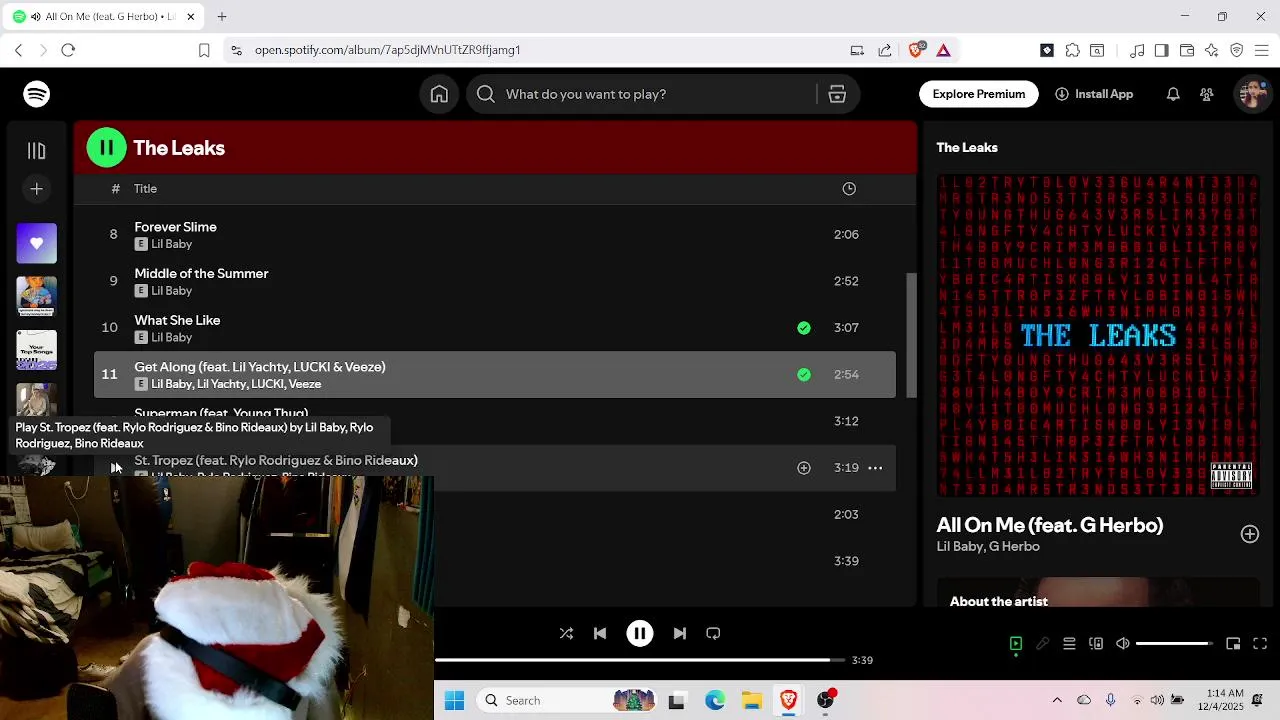This screenshot has height=720, width=1280.
Task: Open Liked Songs playlist thumbnail
Action: (x=37, y=243)
